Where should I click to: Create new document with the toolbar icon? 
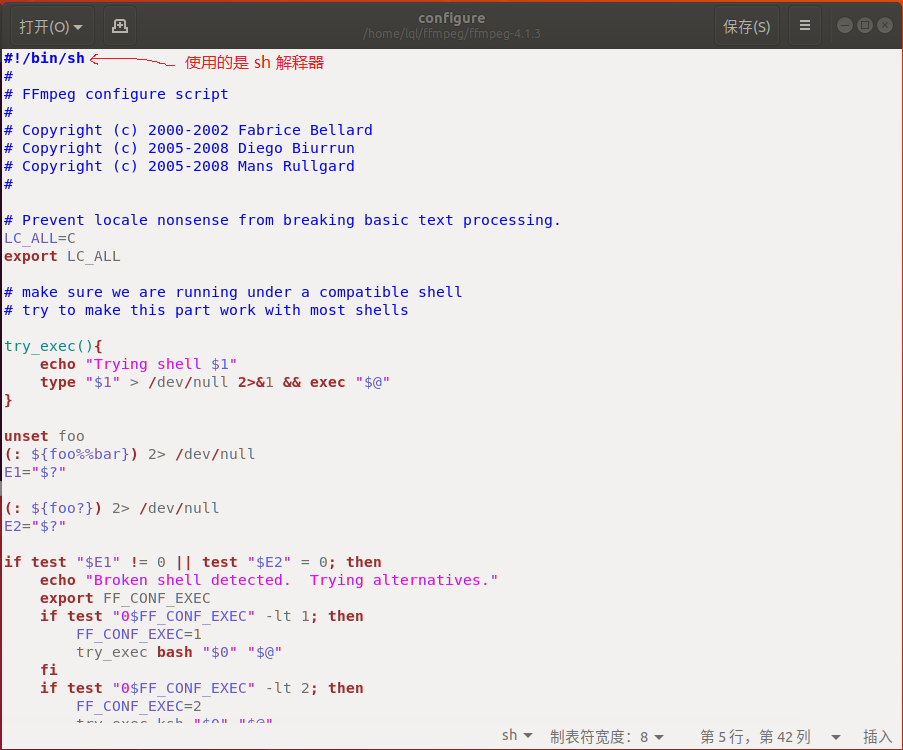coord(120,26)
